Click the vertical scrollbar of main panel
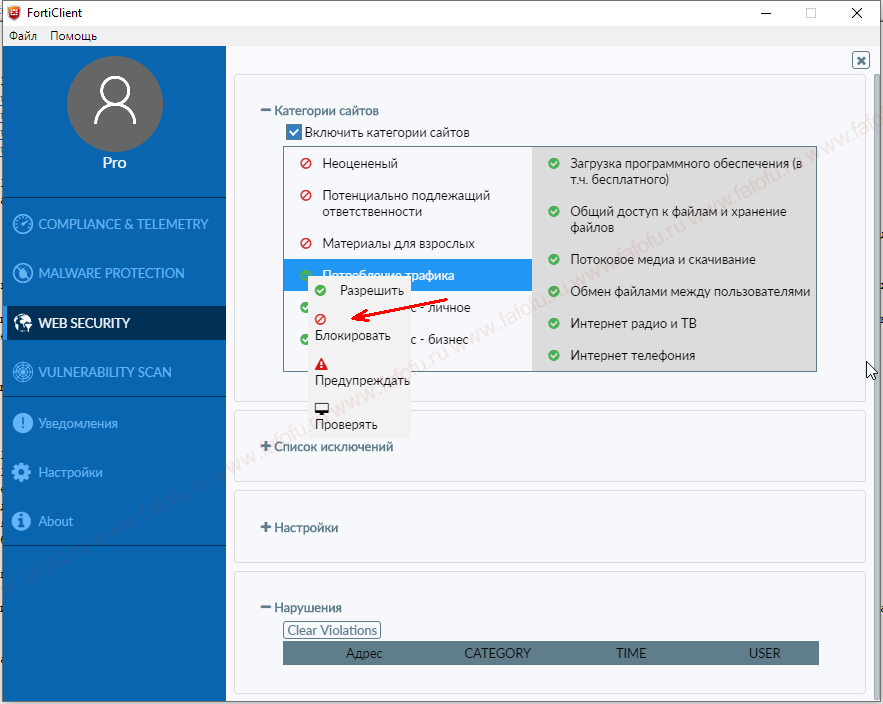883x704 pixels. (x=876, y=387)
